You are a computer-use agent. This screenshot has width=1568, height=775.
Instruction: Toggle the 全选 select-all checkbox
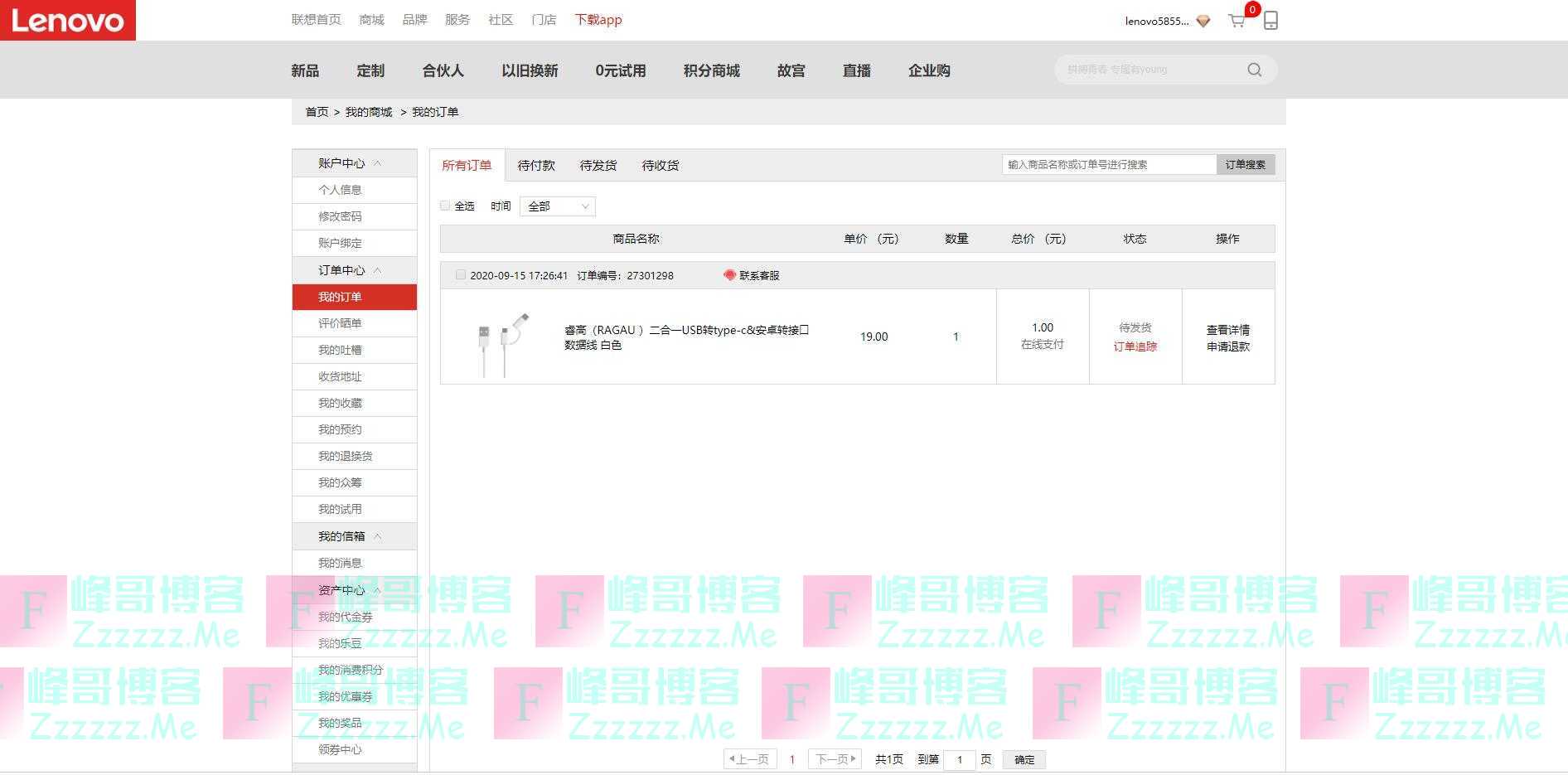tap(446, 206)
